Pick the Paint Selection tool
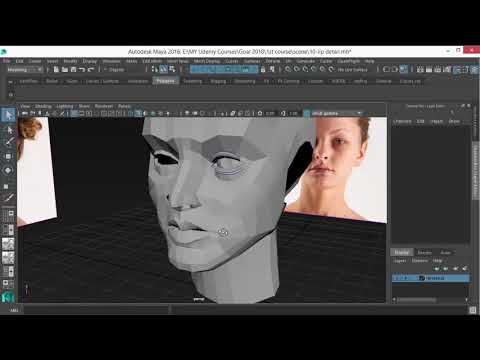 [9, 142]
